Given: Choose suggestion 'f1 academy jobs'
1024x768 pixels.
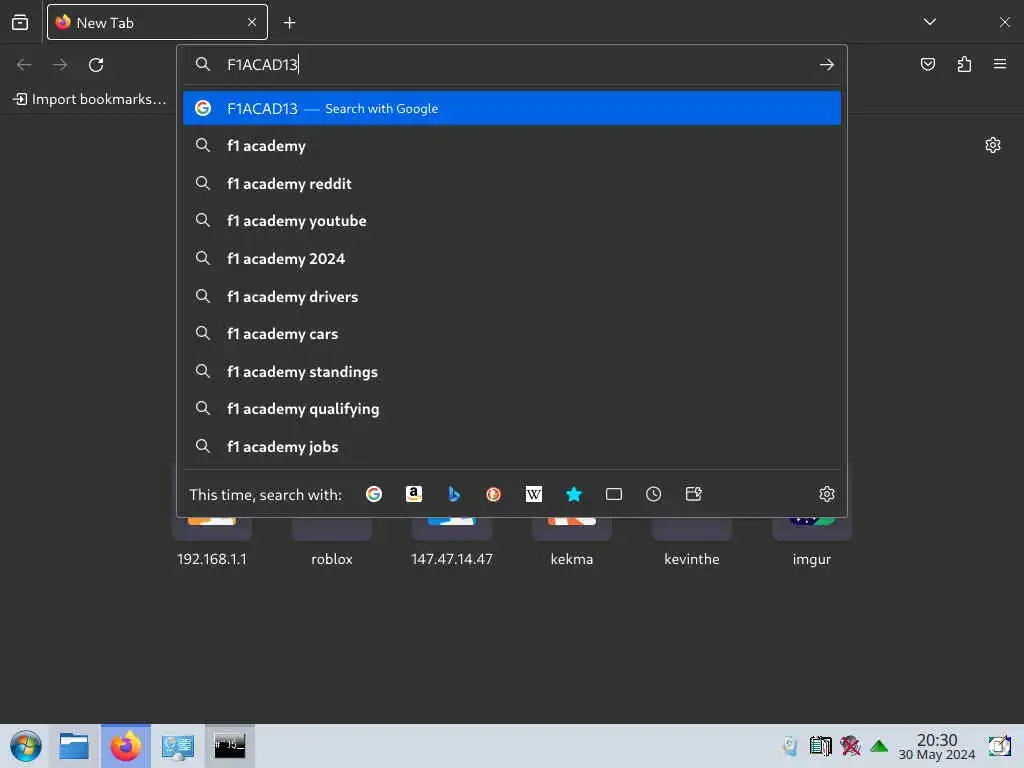Looking at the screenshot, I should [511, 447].
